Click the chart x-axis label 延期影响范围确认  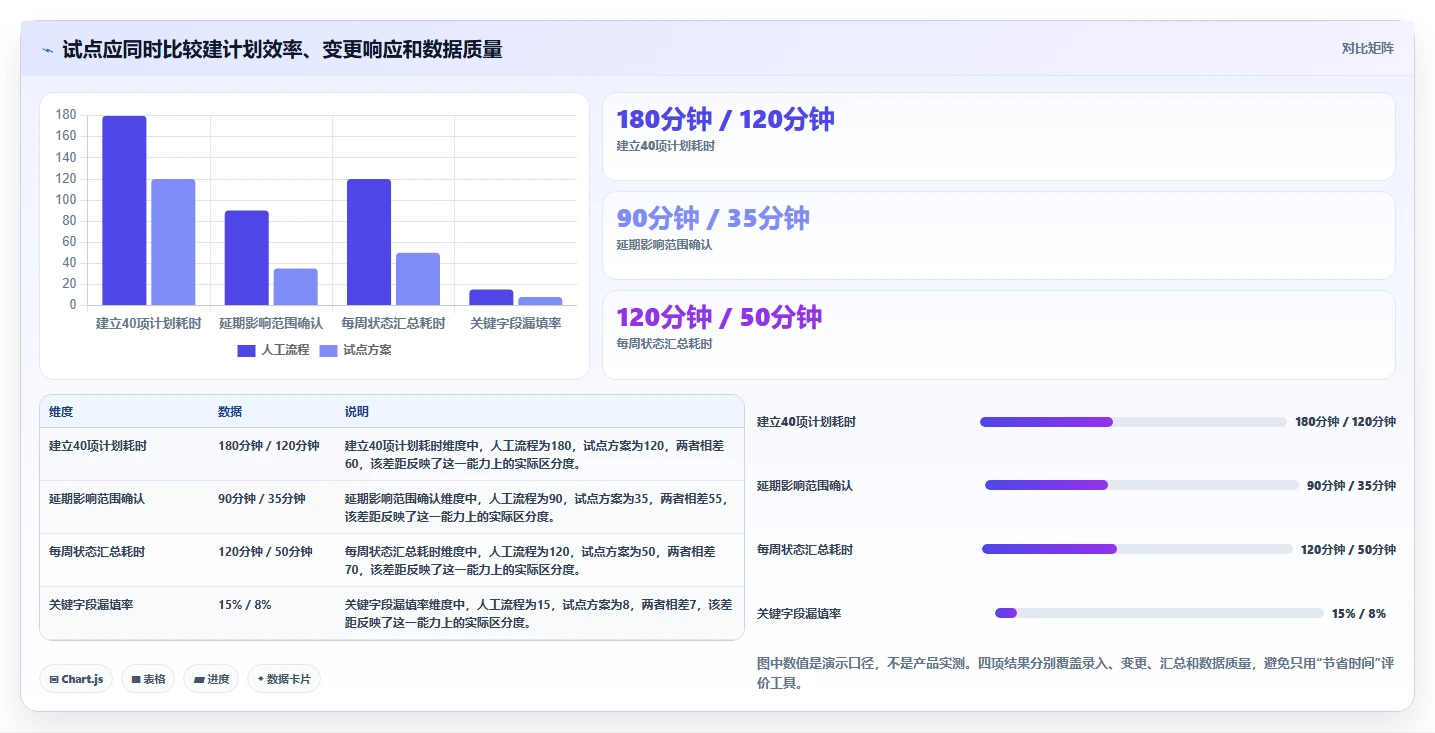(x=271, y=323)
